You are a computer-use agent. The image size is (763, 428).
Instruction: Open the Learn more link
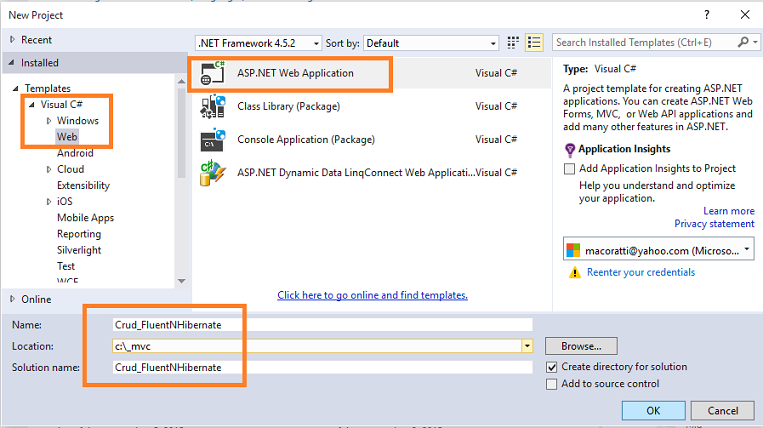(728, 211)
